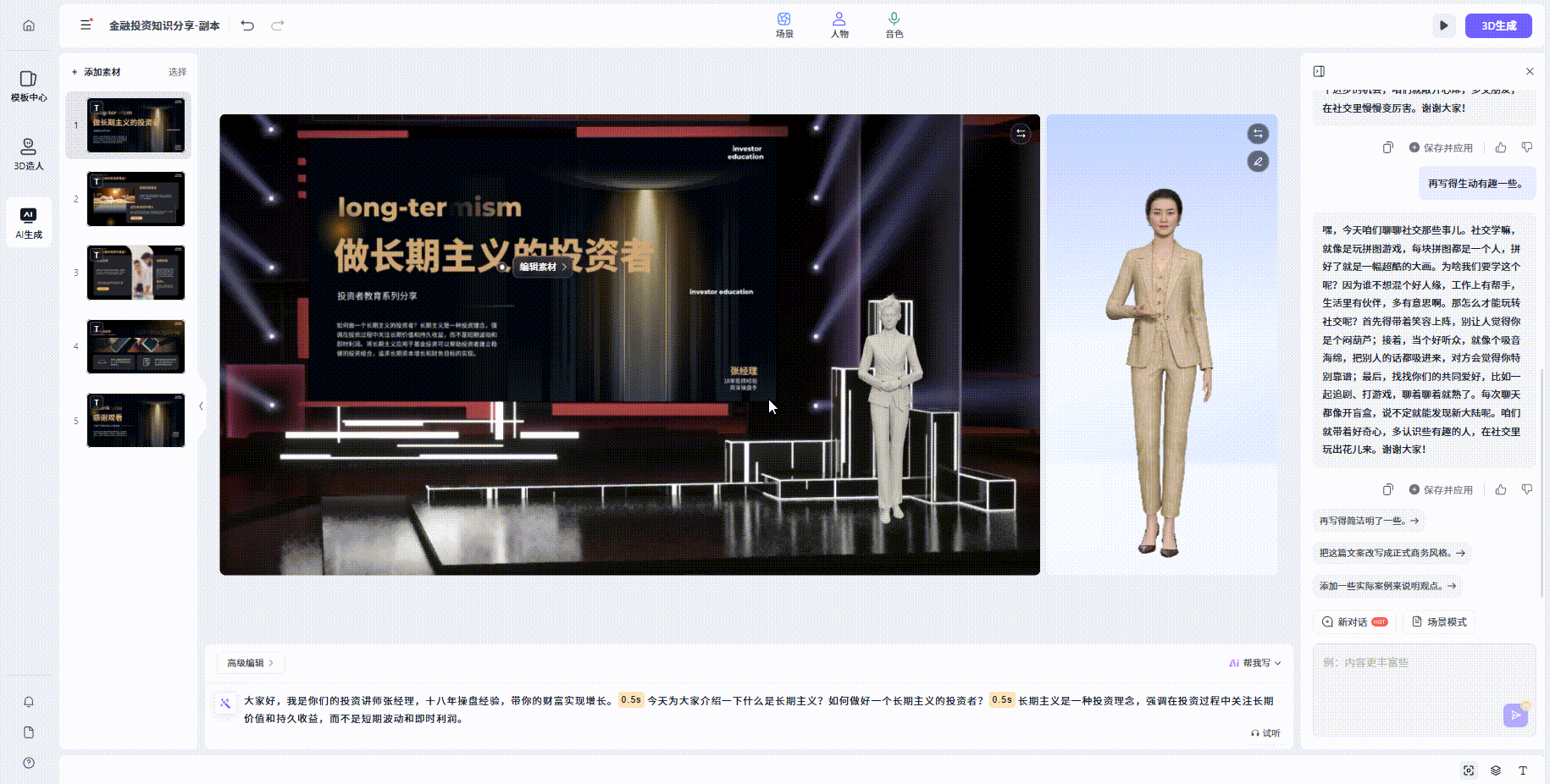Click the 选择 link in slide panel
This screenshot has height=784, width=1550.
click(x=177, y=72)
